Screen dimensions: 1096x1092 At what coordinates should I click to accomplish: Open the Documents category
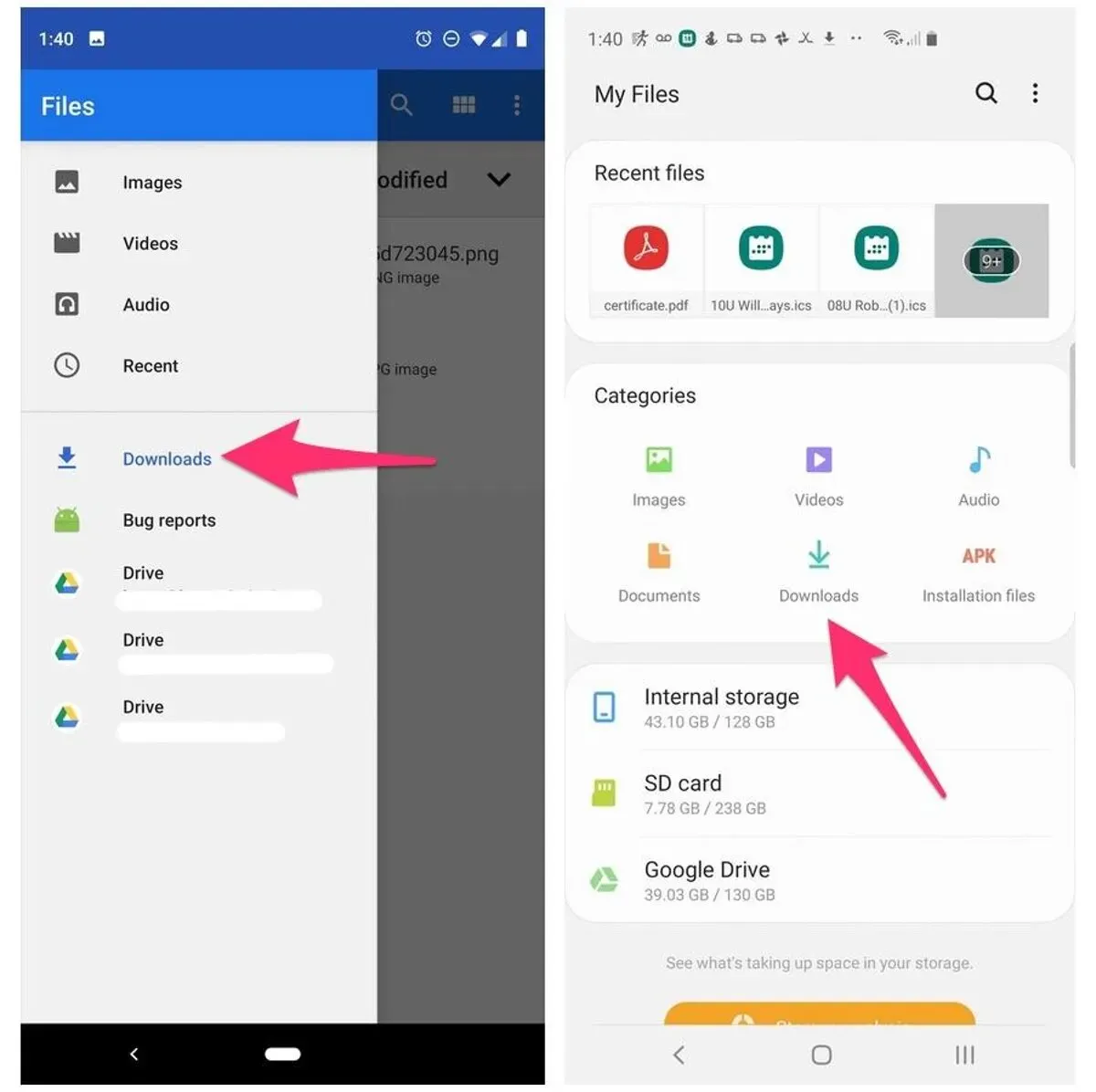point(659,571)
